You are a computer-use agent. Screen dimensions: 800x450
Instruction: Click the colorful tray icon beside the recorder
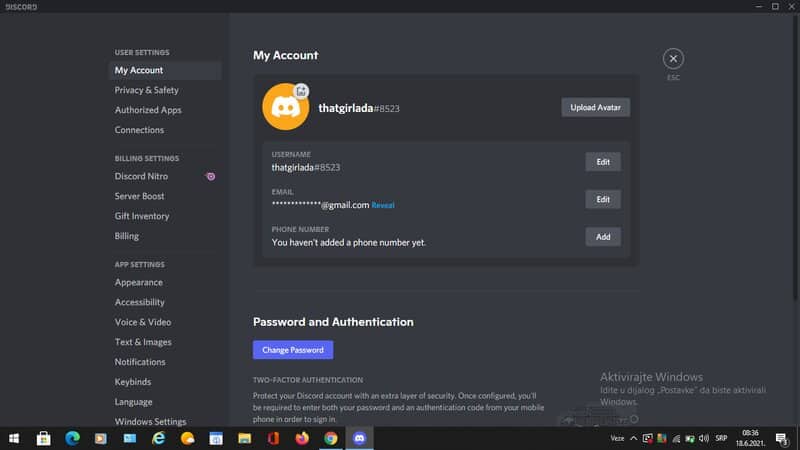662,438
